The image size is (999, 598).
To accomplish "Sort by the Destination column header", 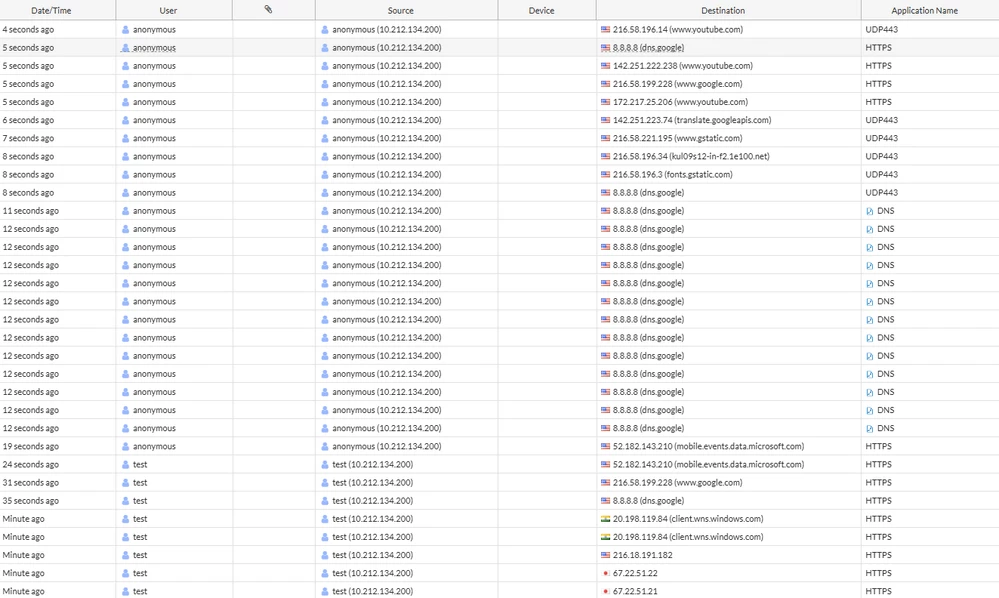I will 722,10.
